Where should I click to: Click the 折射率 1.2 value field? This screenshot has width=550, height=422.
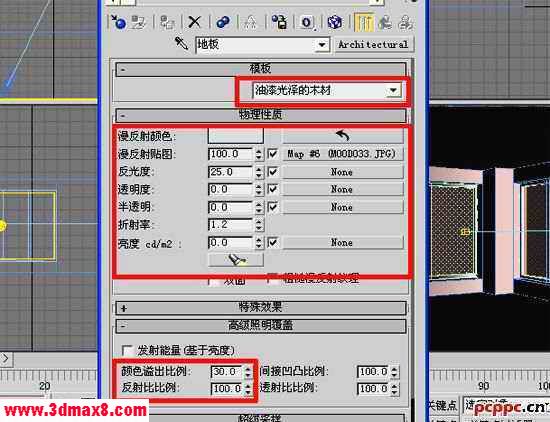[x=230, y=225]
